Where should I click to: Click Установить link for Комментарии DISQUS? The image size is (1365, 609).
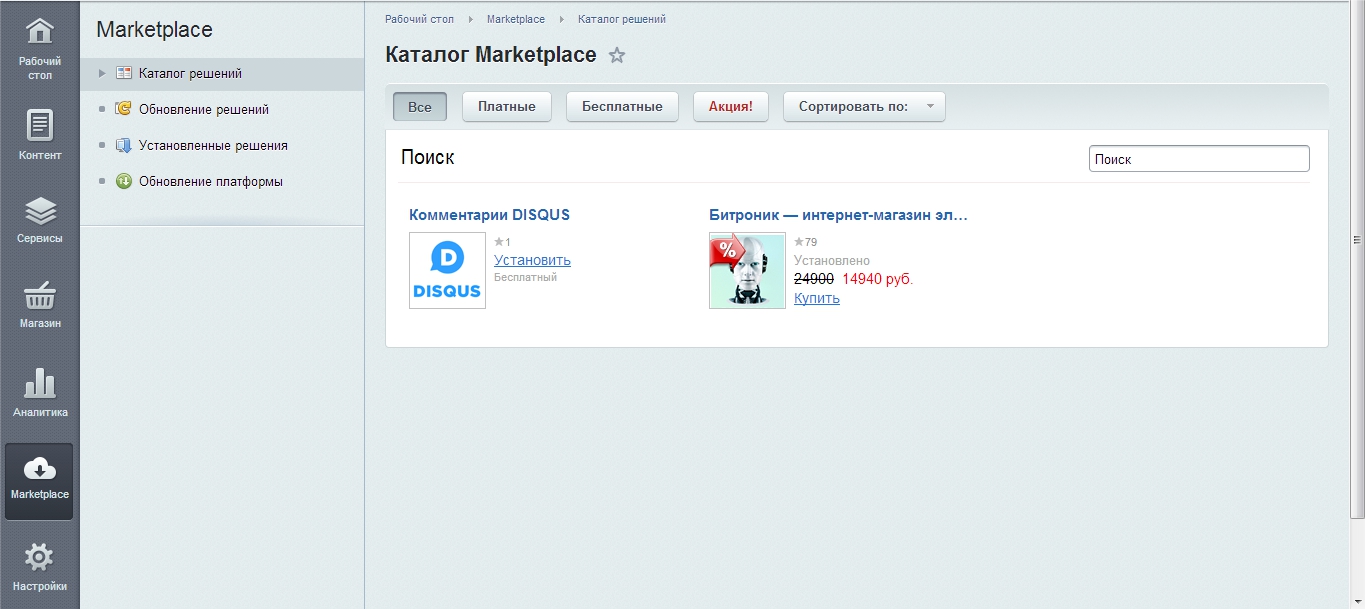tap(531, 260)
